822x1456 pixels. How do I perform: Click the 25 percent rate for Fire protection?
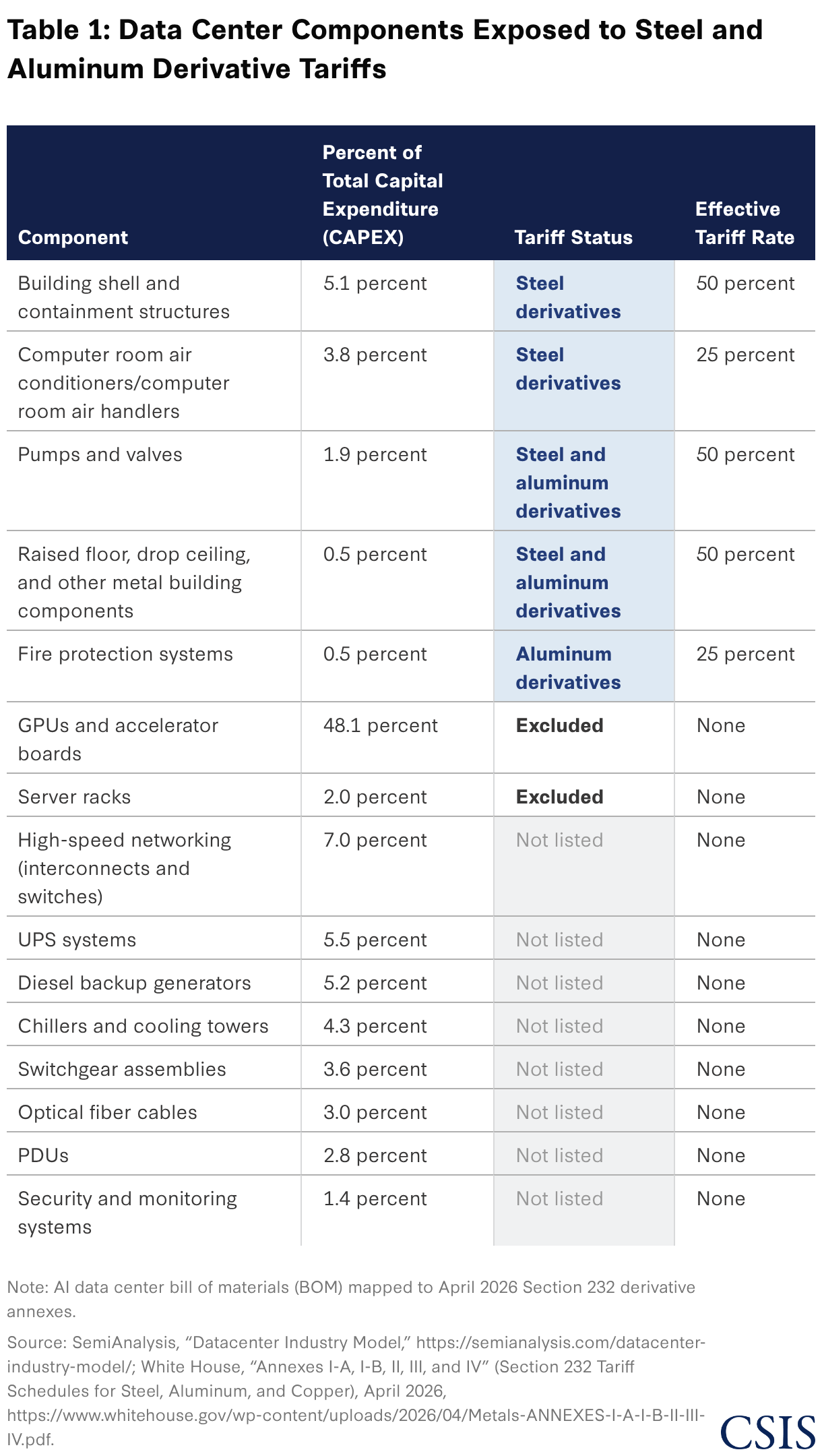745,654
